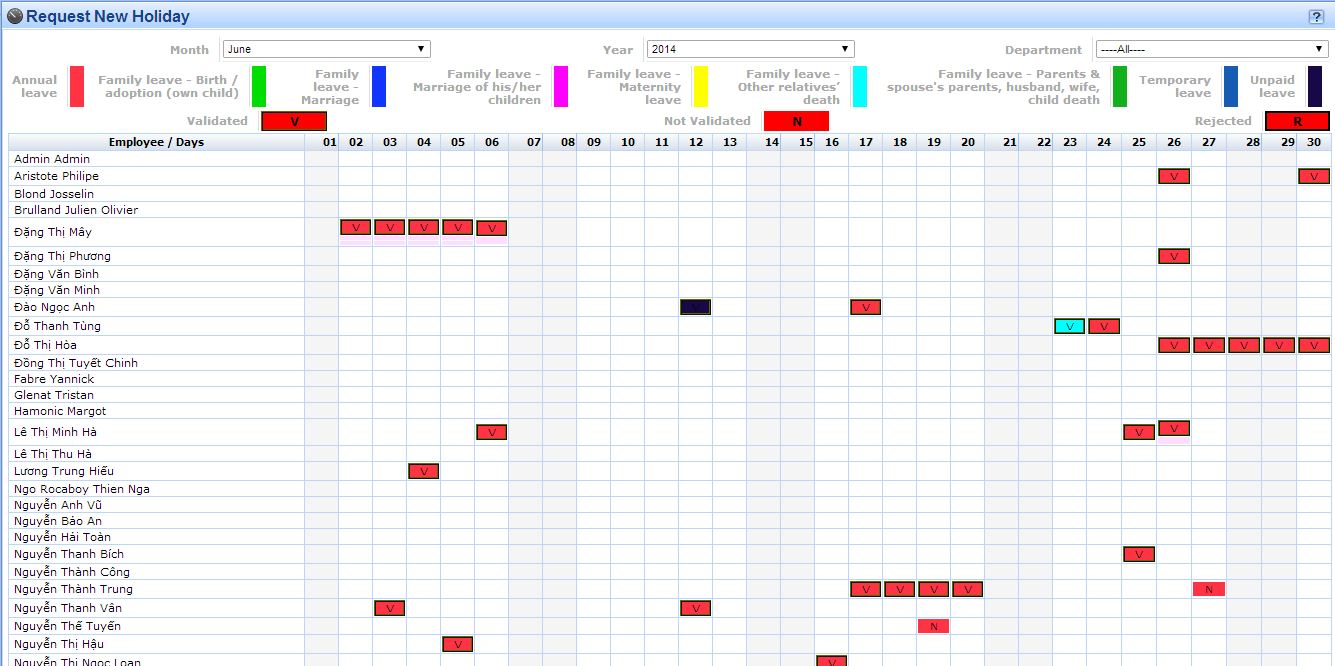Click Aristote Philipe's validated leave on day 26
The width and height of the screenshot is (1335, 666).
click(1173, 176)
